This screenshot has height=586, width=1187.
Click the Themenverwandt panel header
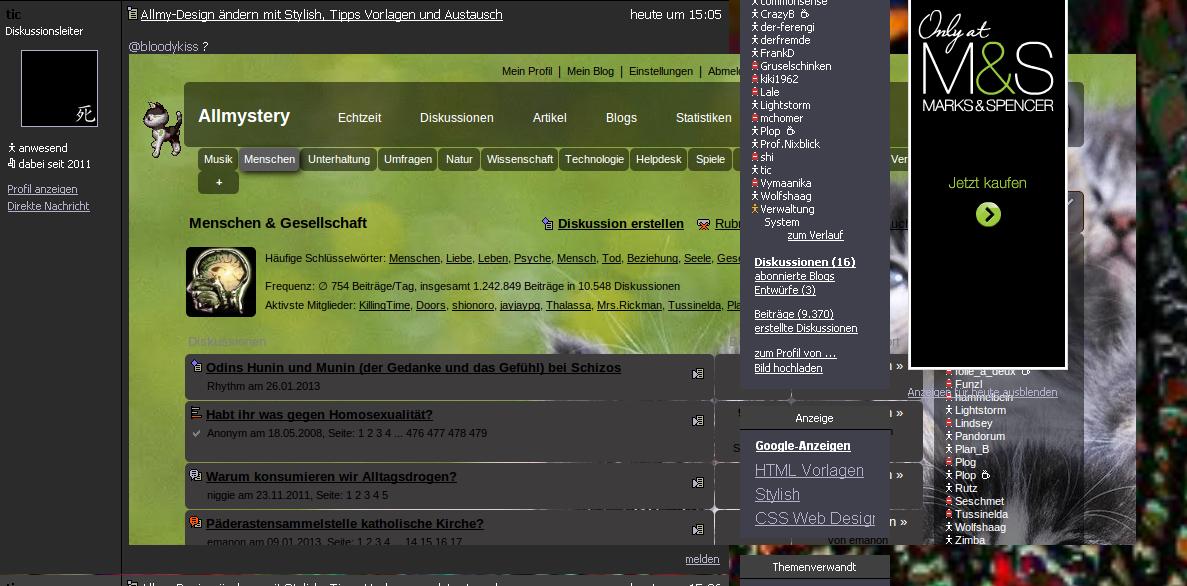(815, 567)
